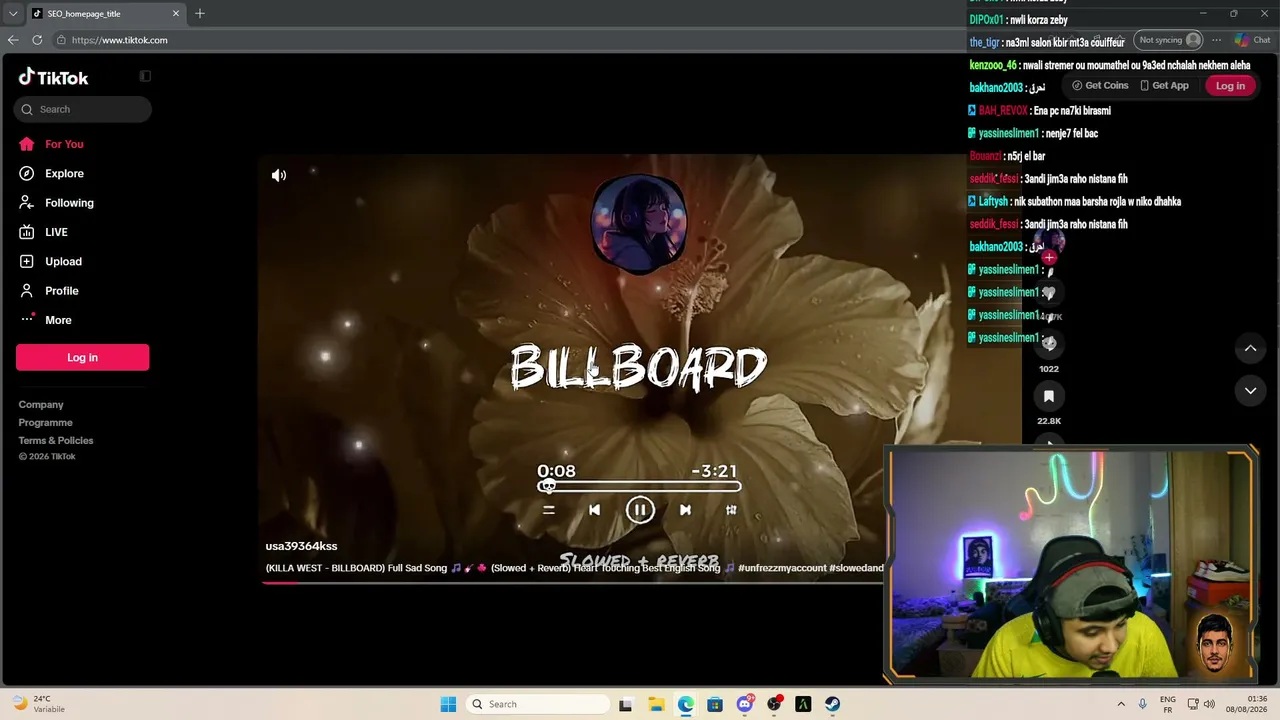The image size is (1280, 720).
Task: Open comments showing 1022
Action: (1049, 344)
